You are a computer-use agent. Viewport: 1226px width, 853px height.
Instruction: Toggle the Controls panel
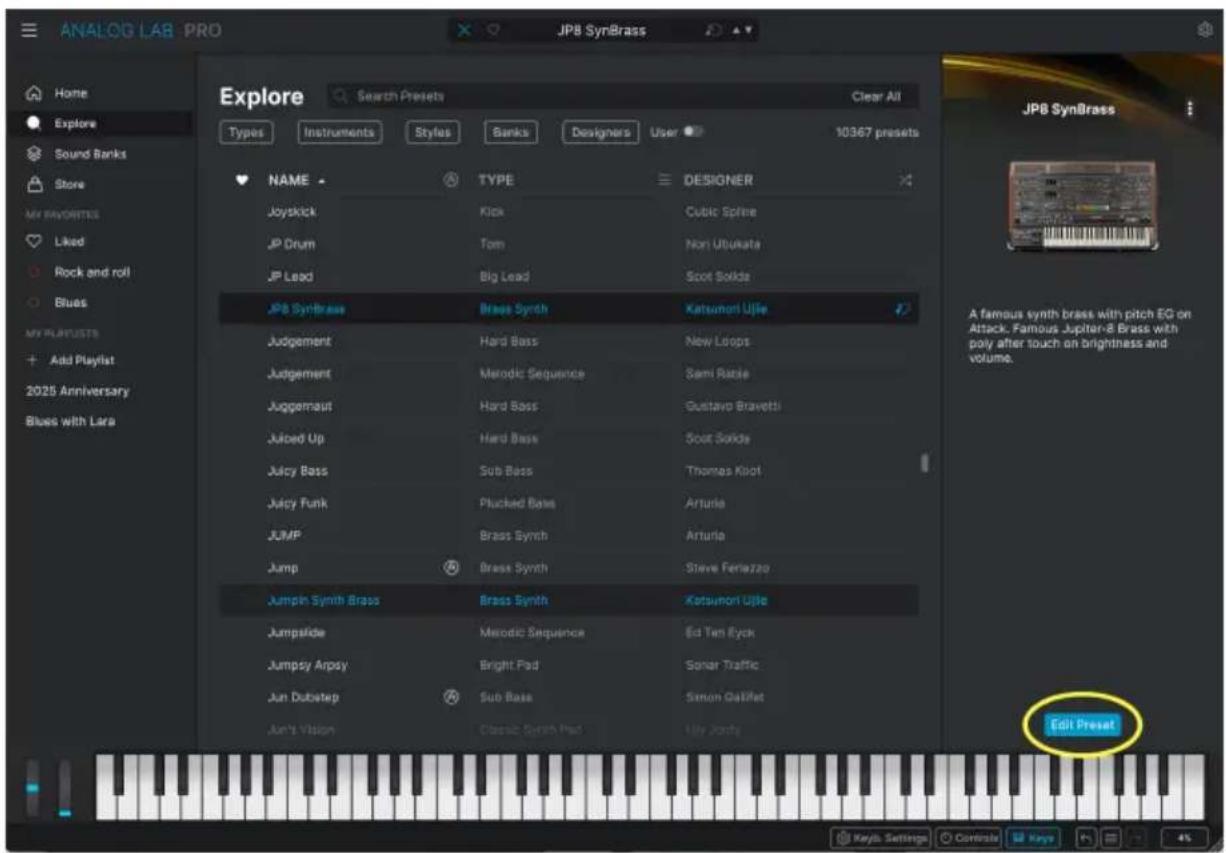coord(968,836)
